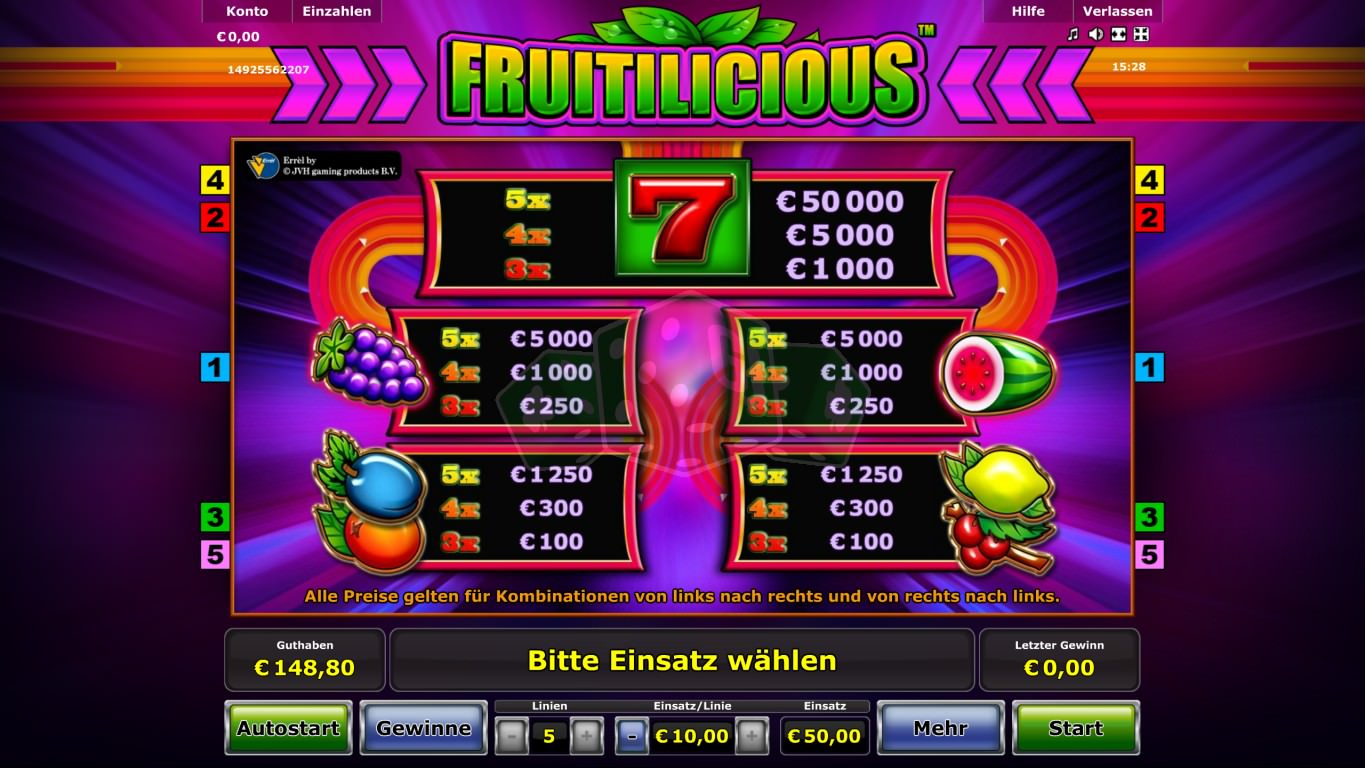Viewport: 1365px width, 768px height.
Task: Leave the game via Verlassen
Action: pyautogui.click(x=1118, y=11)
